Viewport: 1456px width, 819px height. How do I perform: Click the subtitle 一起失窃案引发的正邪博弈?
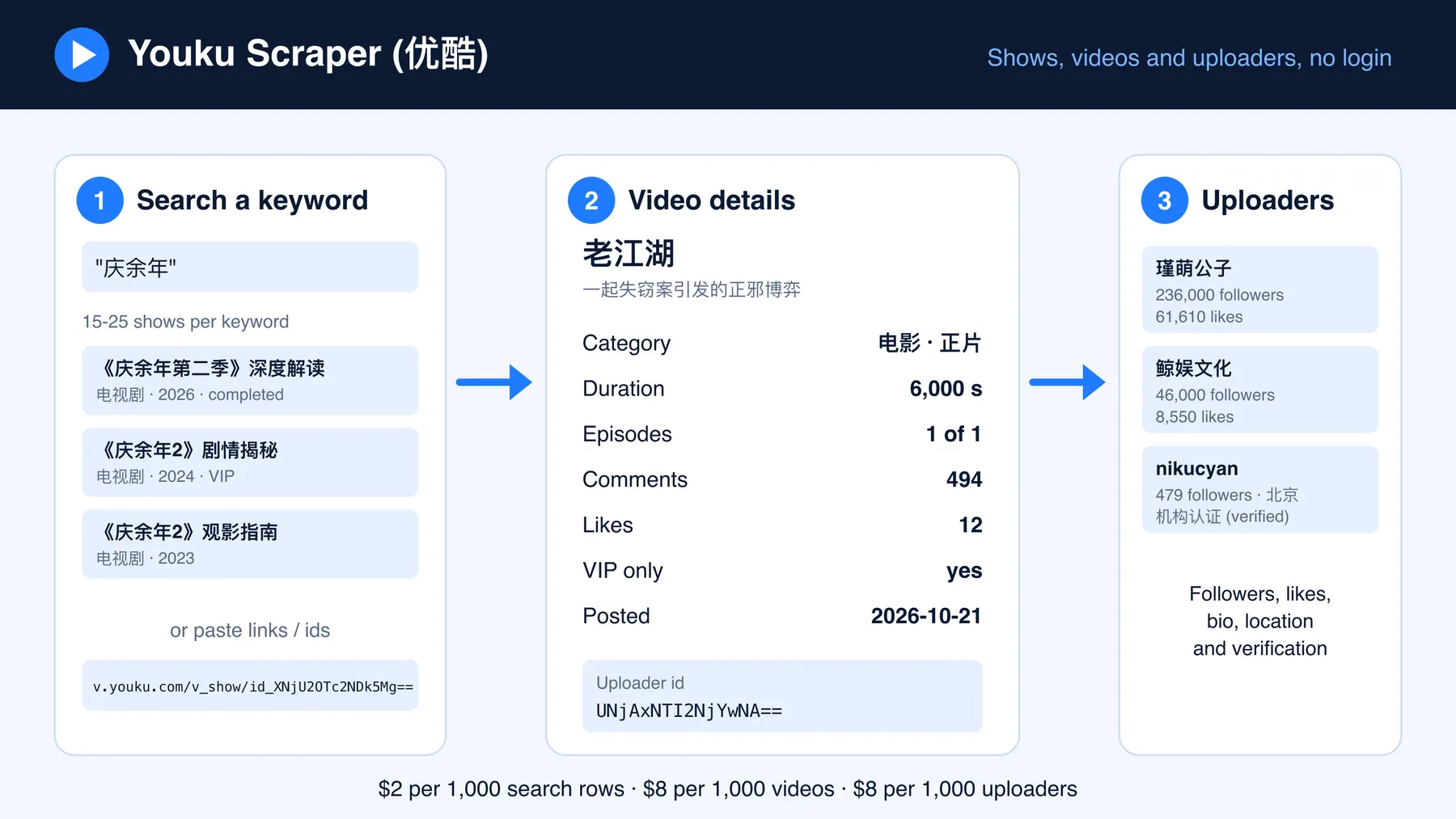(x=692, y=289)
